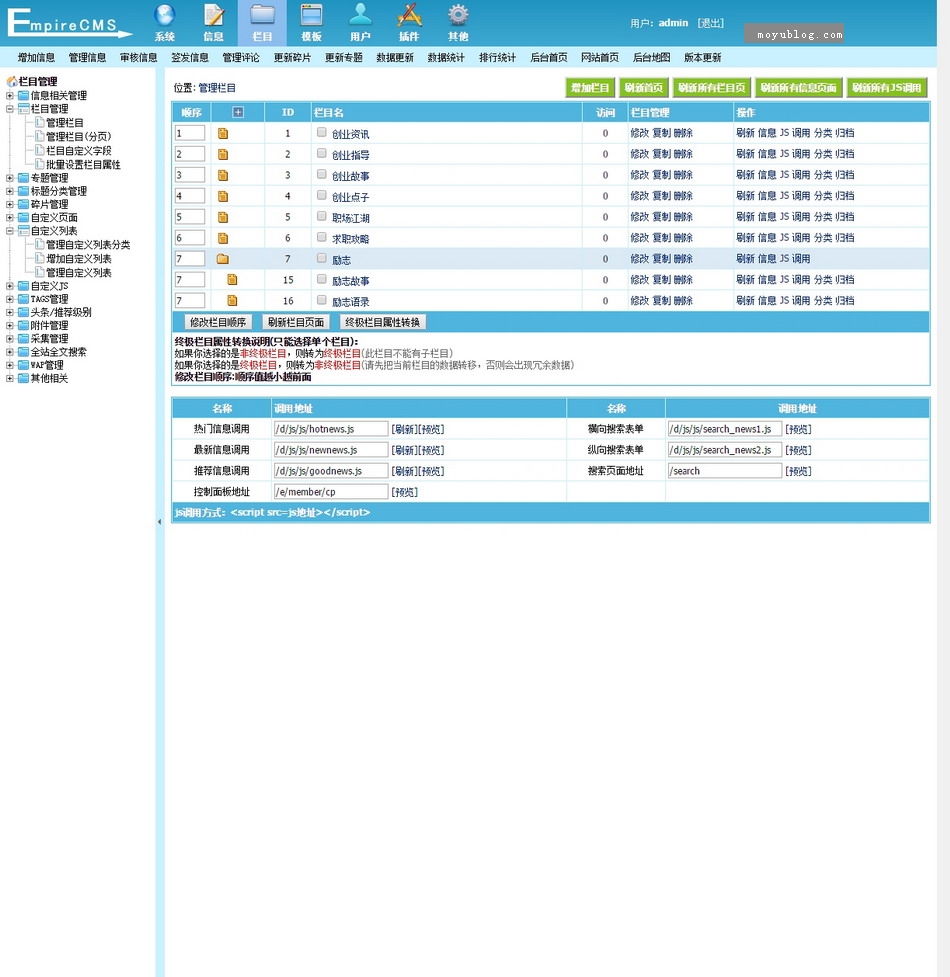
Task: Click the home icon beside 栏目管理 tree root
Action: 12,82
